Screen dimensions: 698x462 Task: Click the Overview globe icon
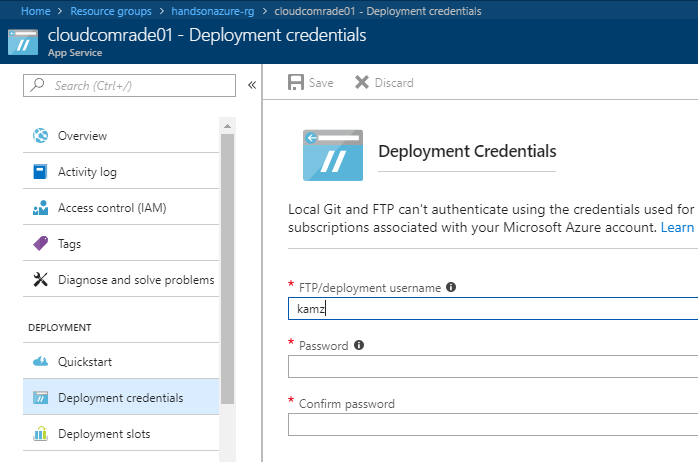[x=41, y=136]
